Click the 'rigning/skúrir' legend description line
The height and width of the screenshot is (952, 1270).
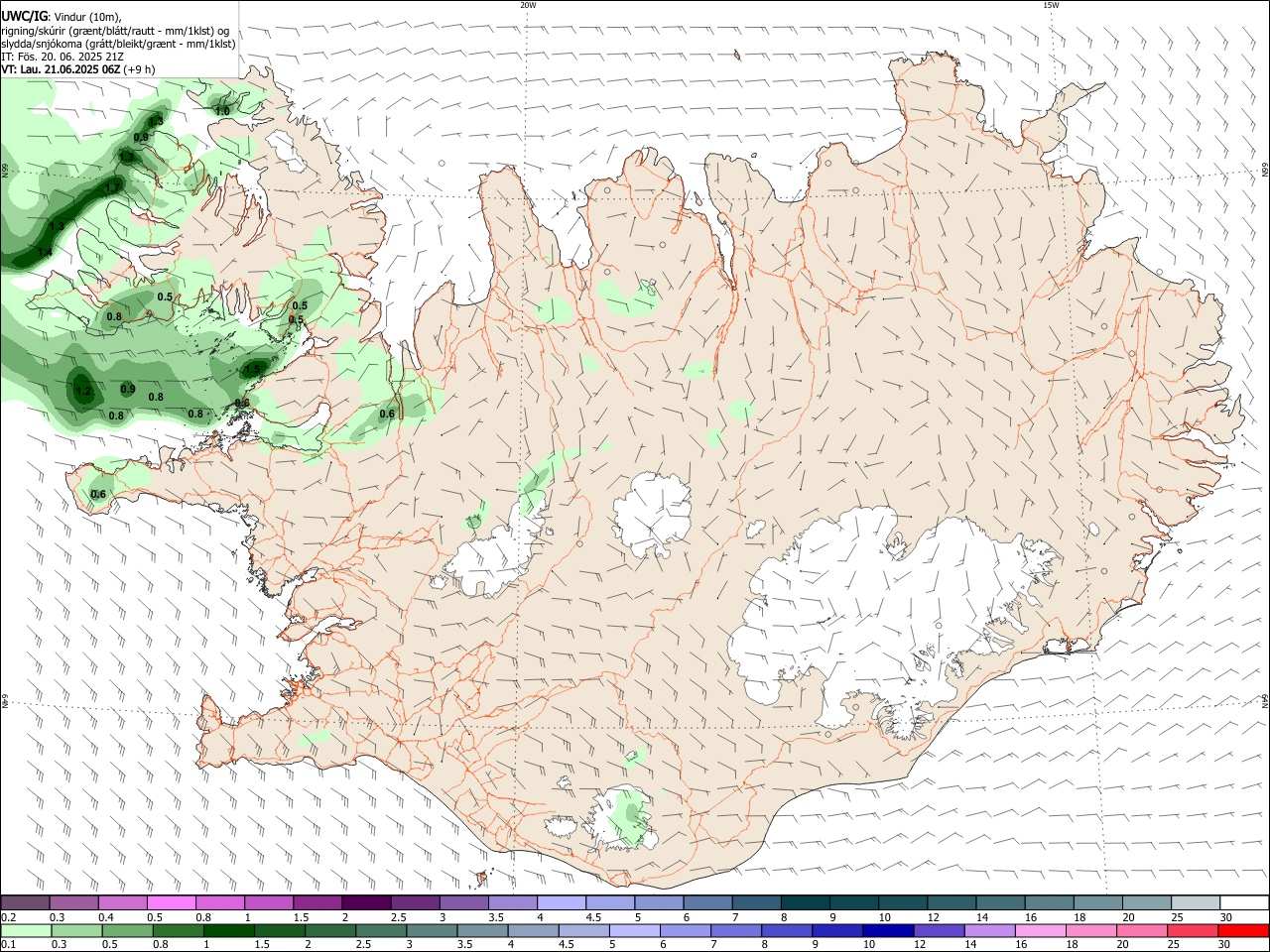tap(115, 31)
